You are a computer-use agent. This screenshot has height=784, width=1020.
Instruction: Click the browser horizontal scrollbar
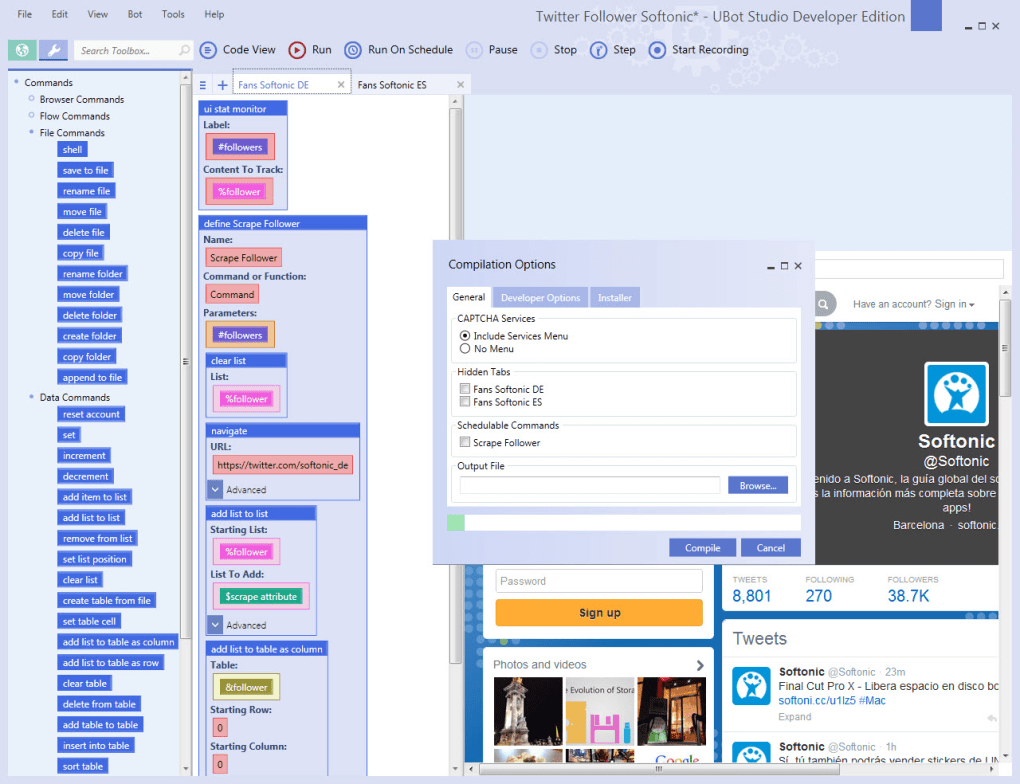pos(659,768)
